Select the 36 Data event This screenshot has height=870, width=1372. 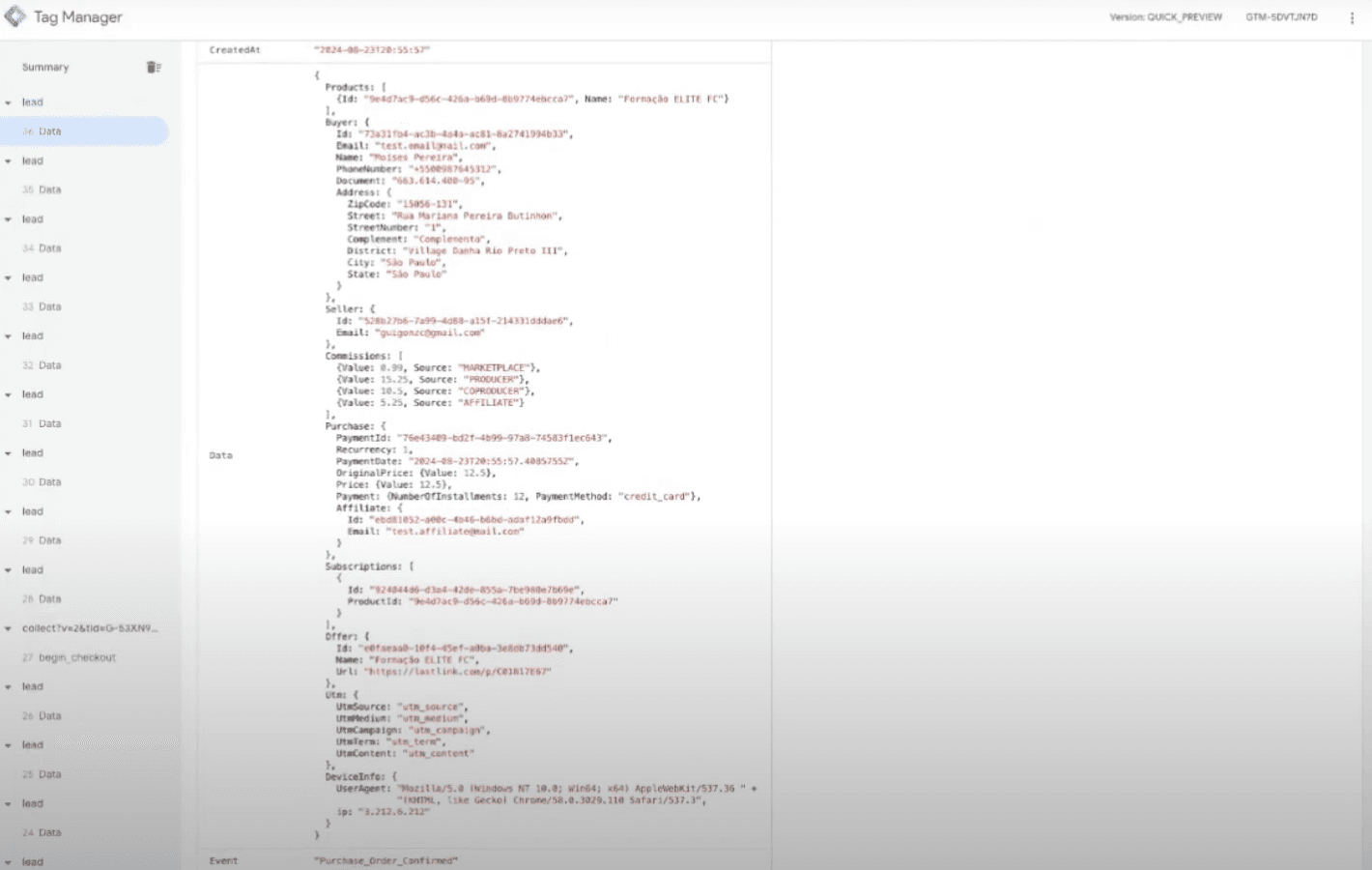(x=84, y=131)
